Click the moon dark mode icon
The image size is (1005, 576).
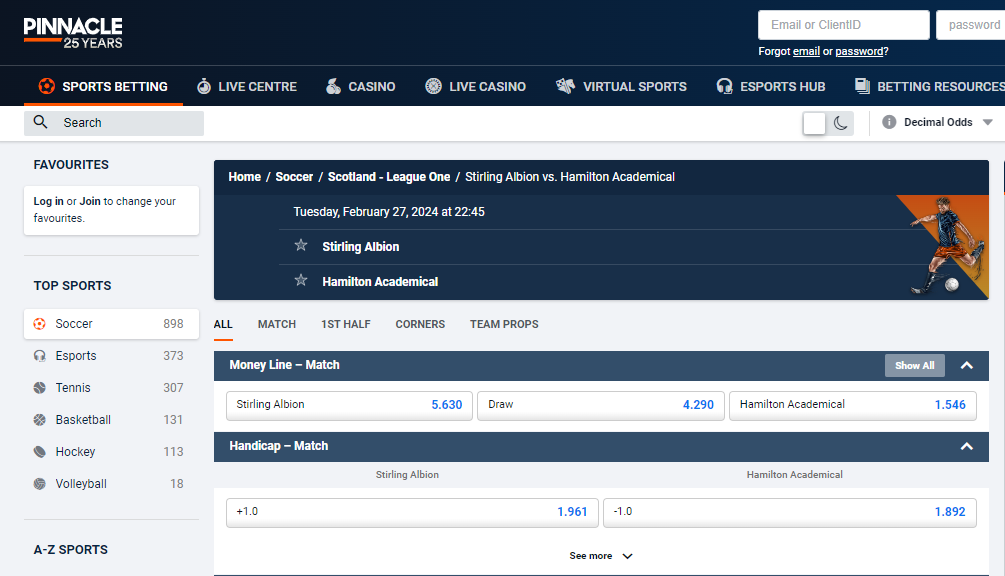click(x=841, y=123)
